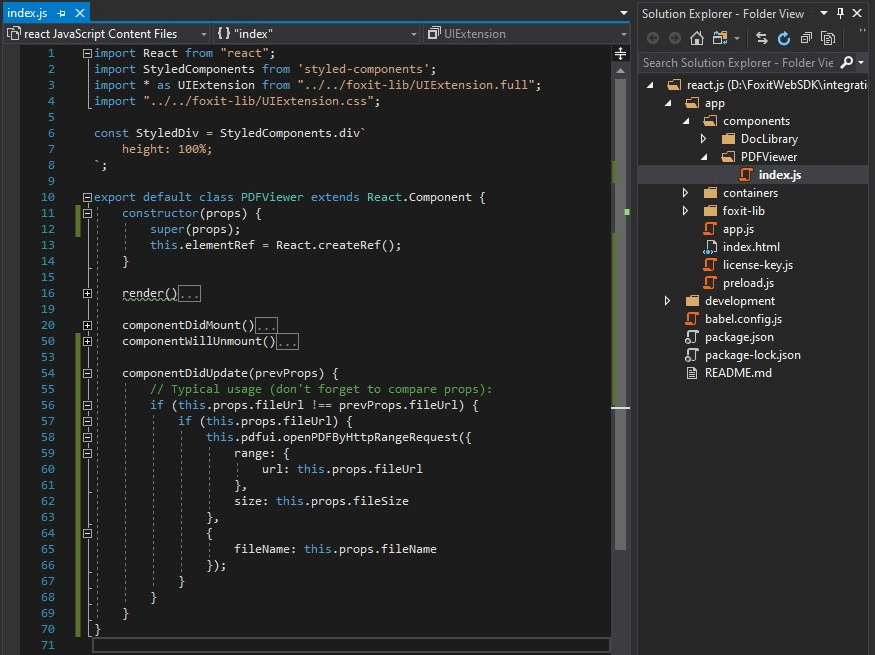Image resolution: width=875 pixels, height=655 pixels.
Task: Click the search magnifier icon in Solution Explorer
Action: [846, 62]
